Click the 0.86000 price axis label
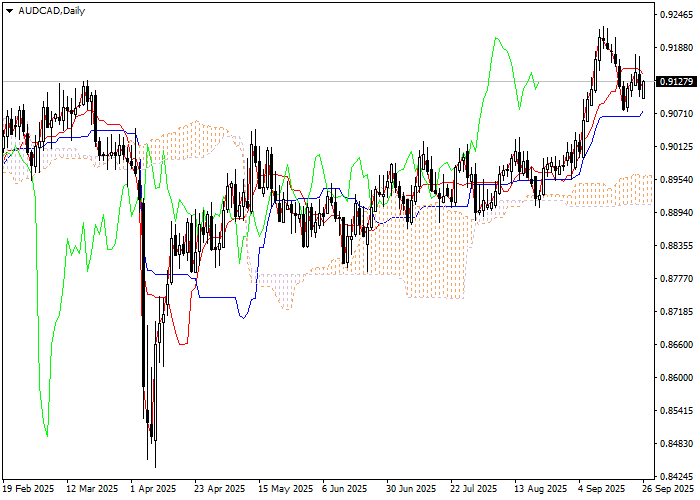 [676, 378]
